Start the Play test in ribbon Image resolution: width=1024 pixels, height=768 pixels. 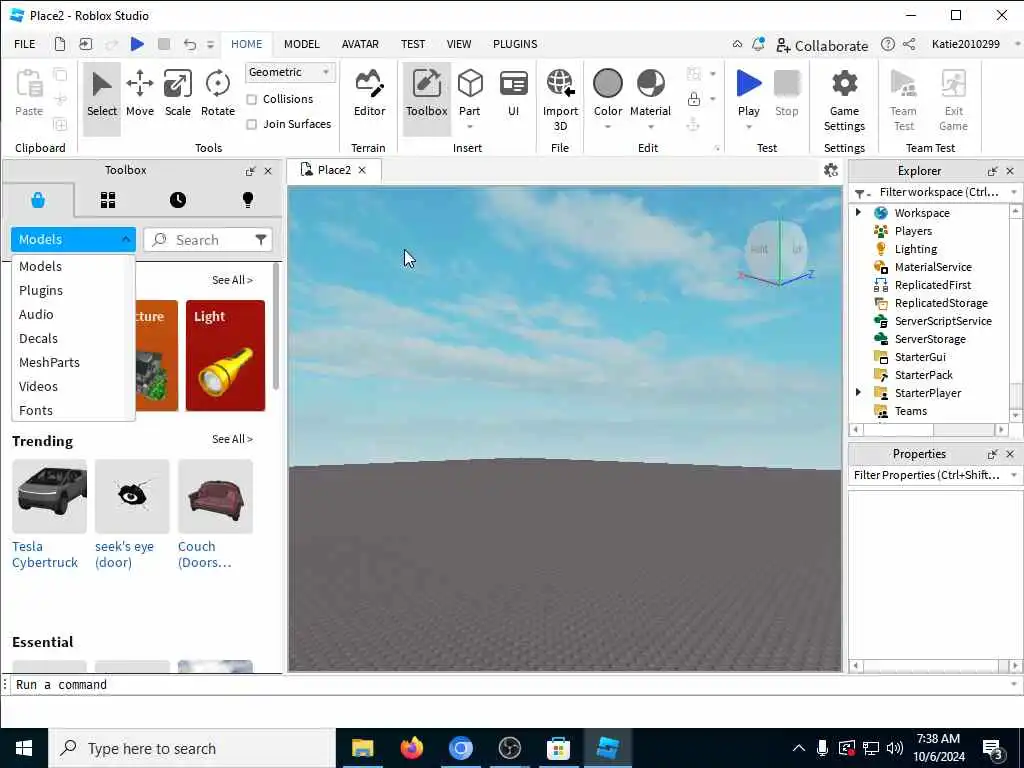point(748,85)
